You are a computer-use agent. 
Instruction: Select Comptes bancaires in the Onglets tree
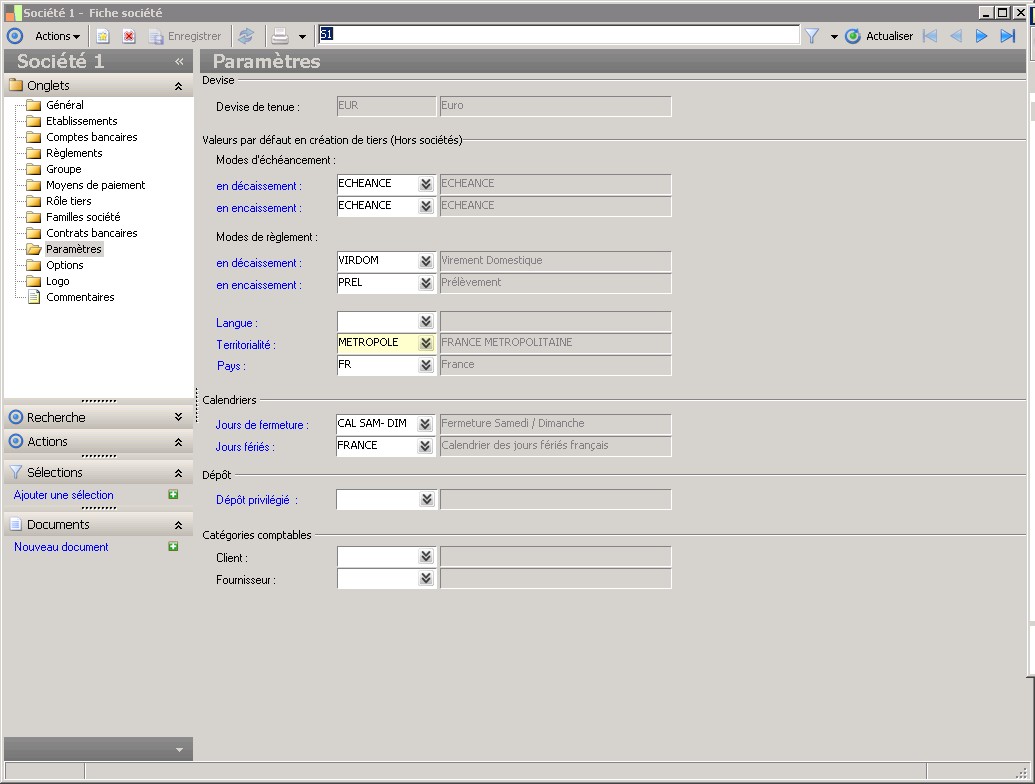pyautogui.click(x=91, y=137)
